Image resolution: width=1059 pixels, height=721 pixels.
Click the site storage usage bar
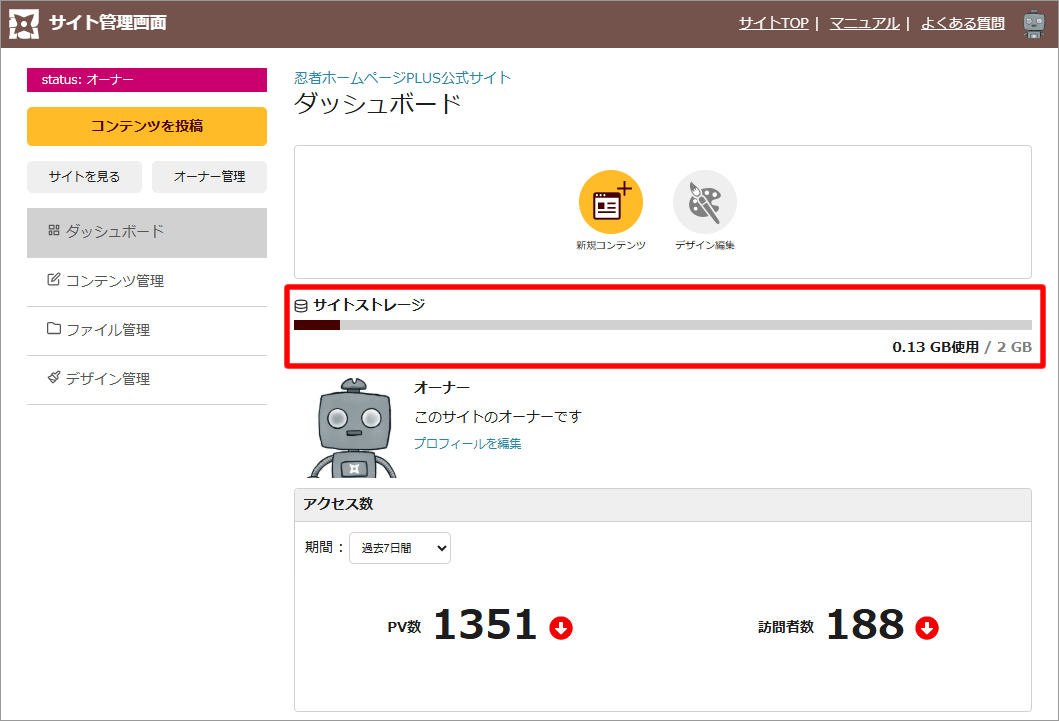pos(662,325)
